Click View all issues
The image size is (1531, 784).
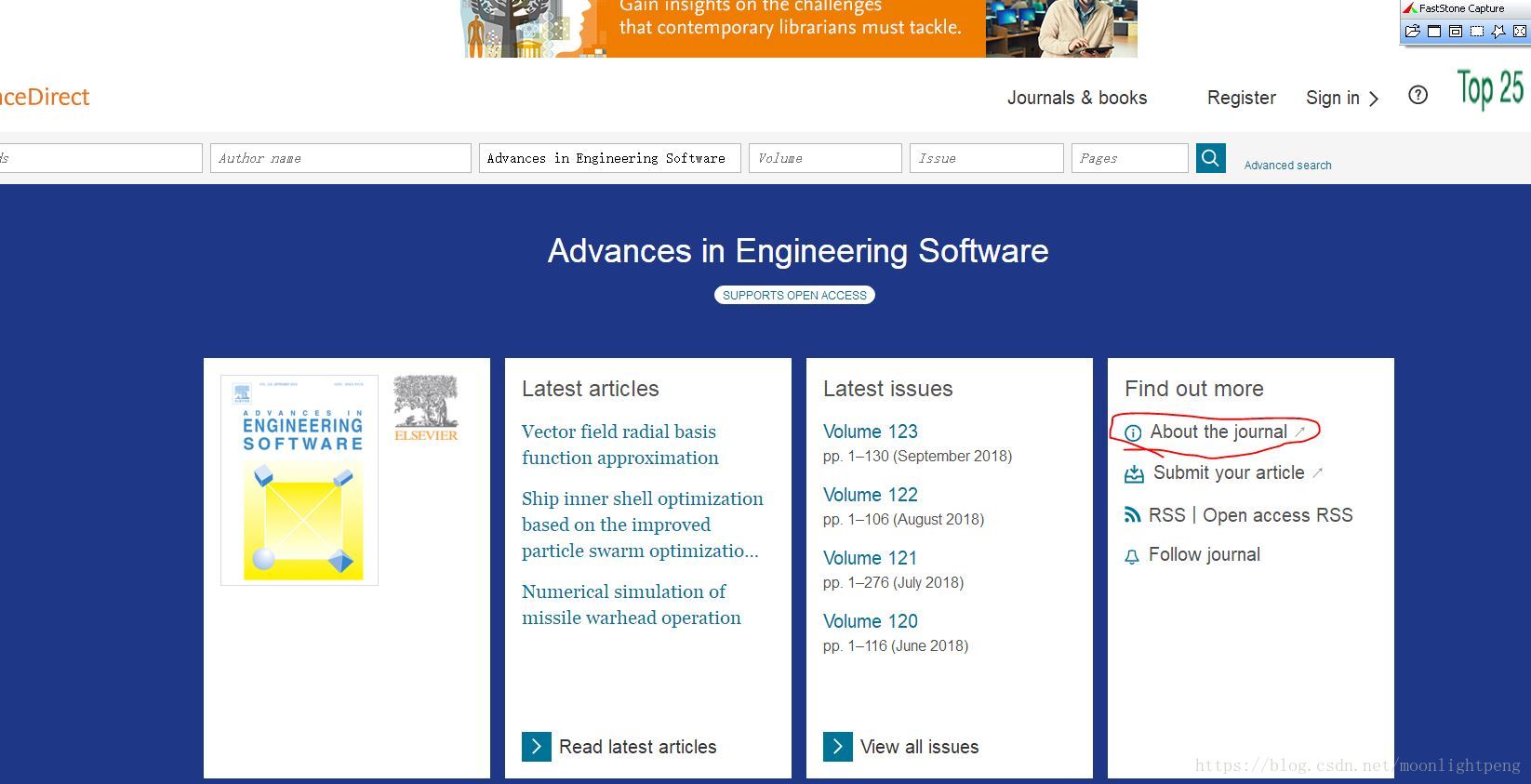pyautogui.click(x=920, y=747)
